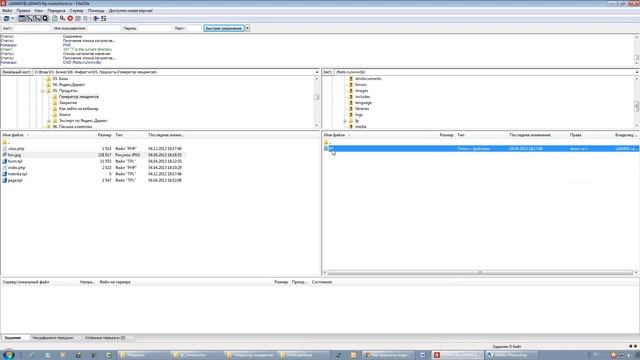Open the Site Manager dropdown arrow

tap(13, 18)
